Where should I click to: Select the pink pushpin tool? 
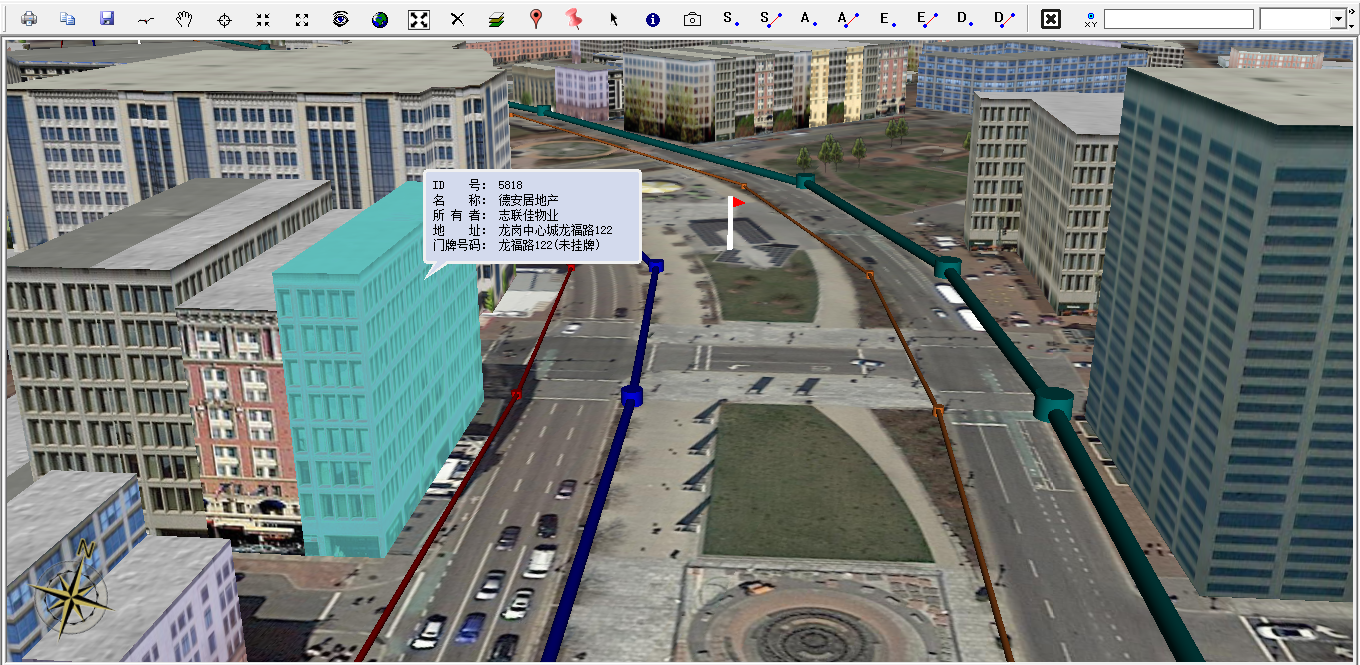(x=573, y=19)
